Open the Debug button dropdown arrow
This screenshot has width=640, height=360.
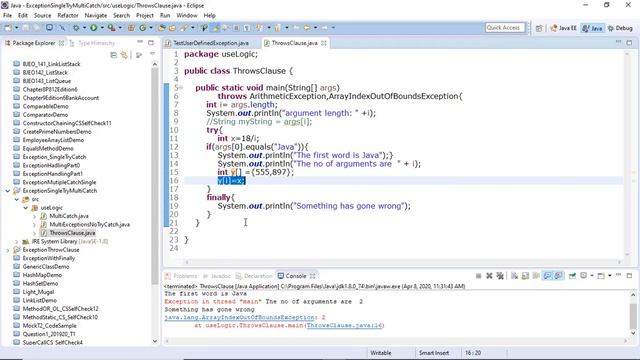pos(84,28)
